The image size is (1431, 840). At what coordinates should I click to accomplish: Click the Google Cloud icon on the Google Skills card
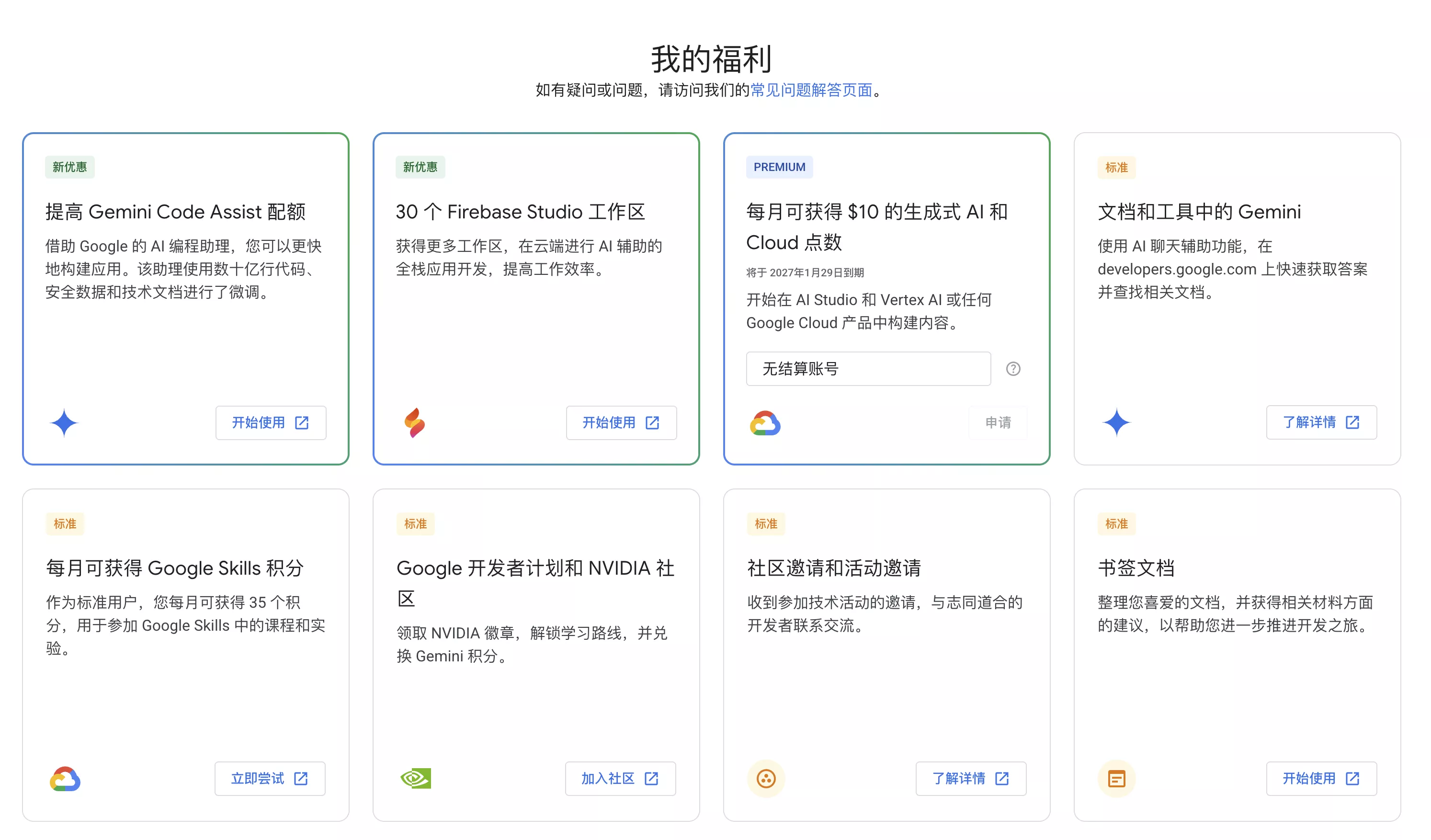[64, 779]
